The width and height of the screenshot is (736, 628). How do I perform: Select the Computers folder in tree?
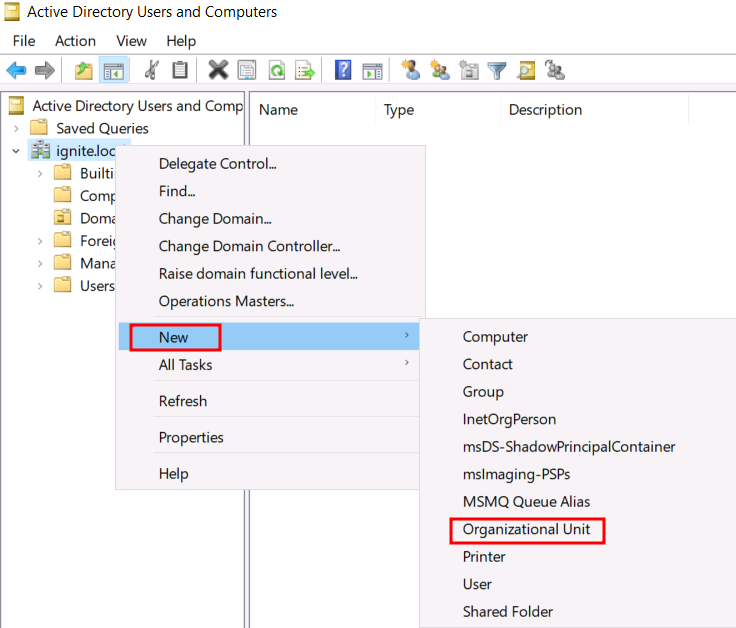pos(98,196)
